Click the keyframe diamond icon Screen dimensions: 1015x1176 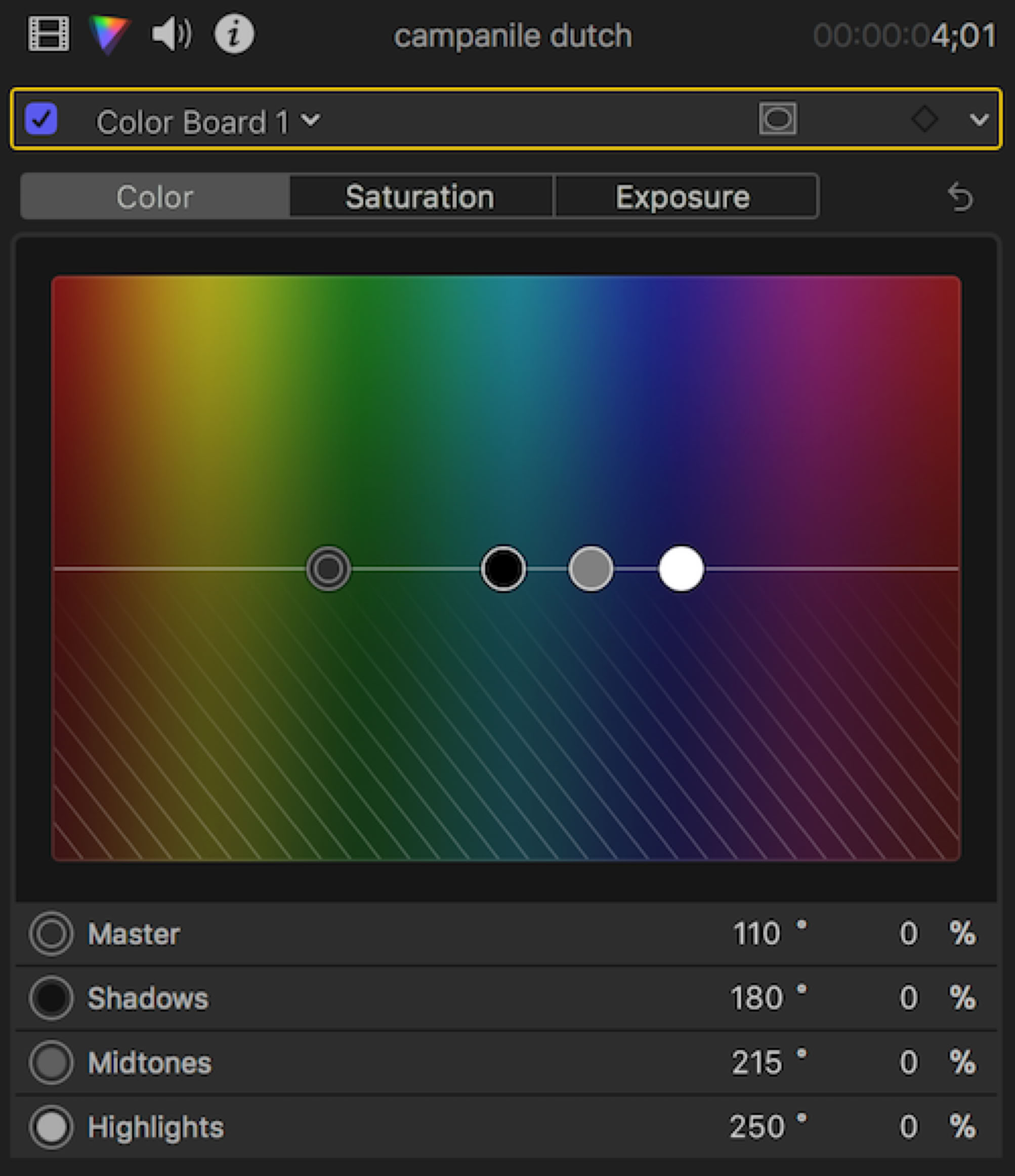coord(924,119)
